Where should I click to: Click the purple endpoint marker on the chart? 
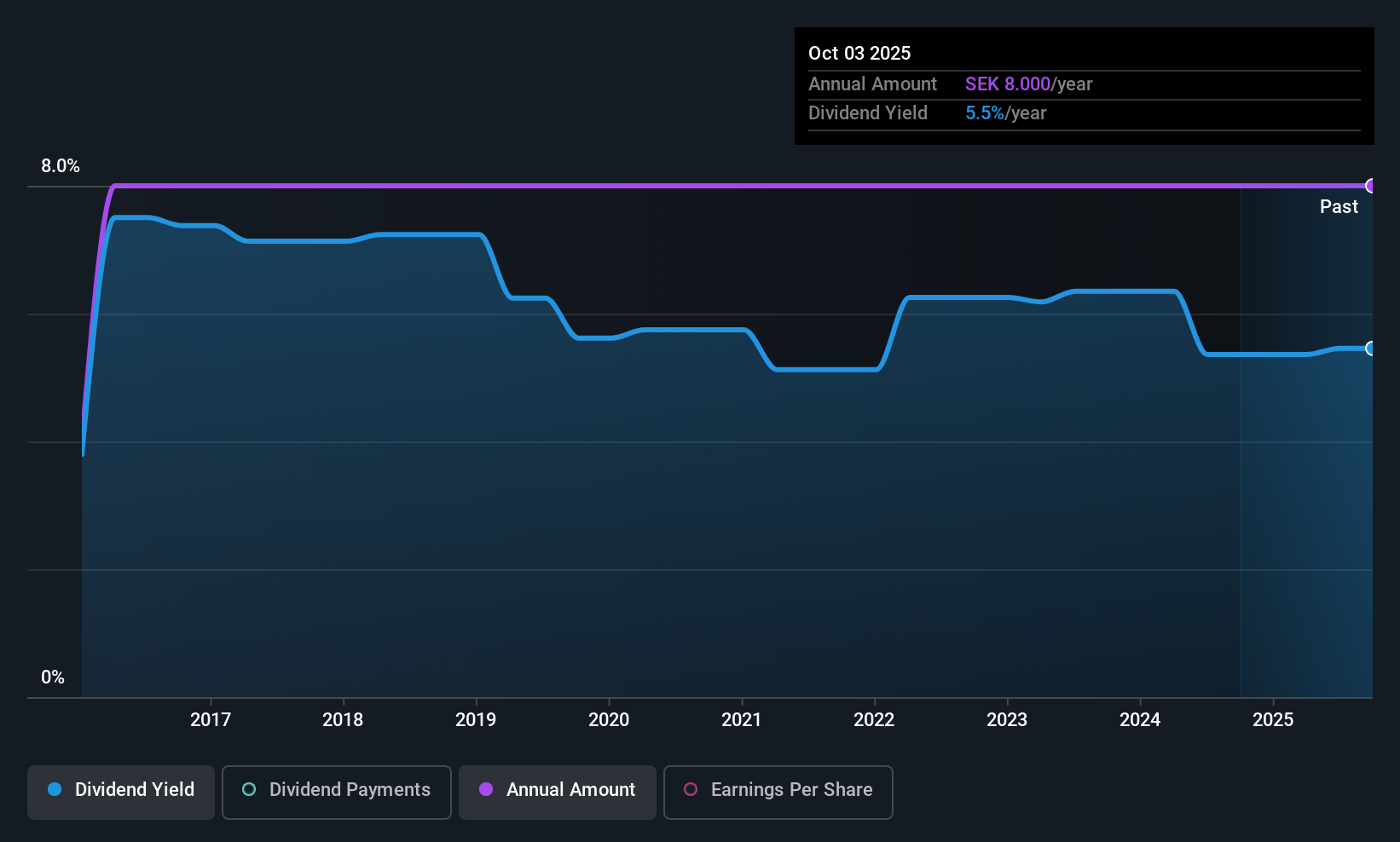(1371, 185)
